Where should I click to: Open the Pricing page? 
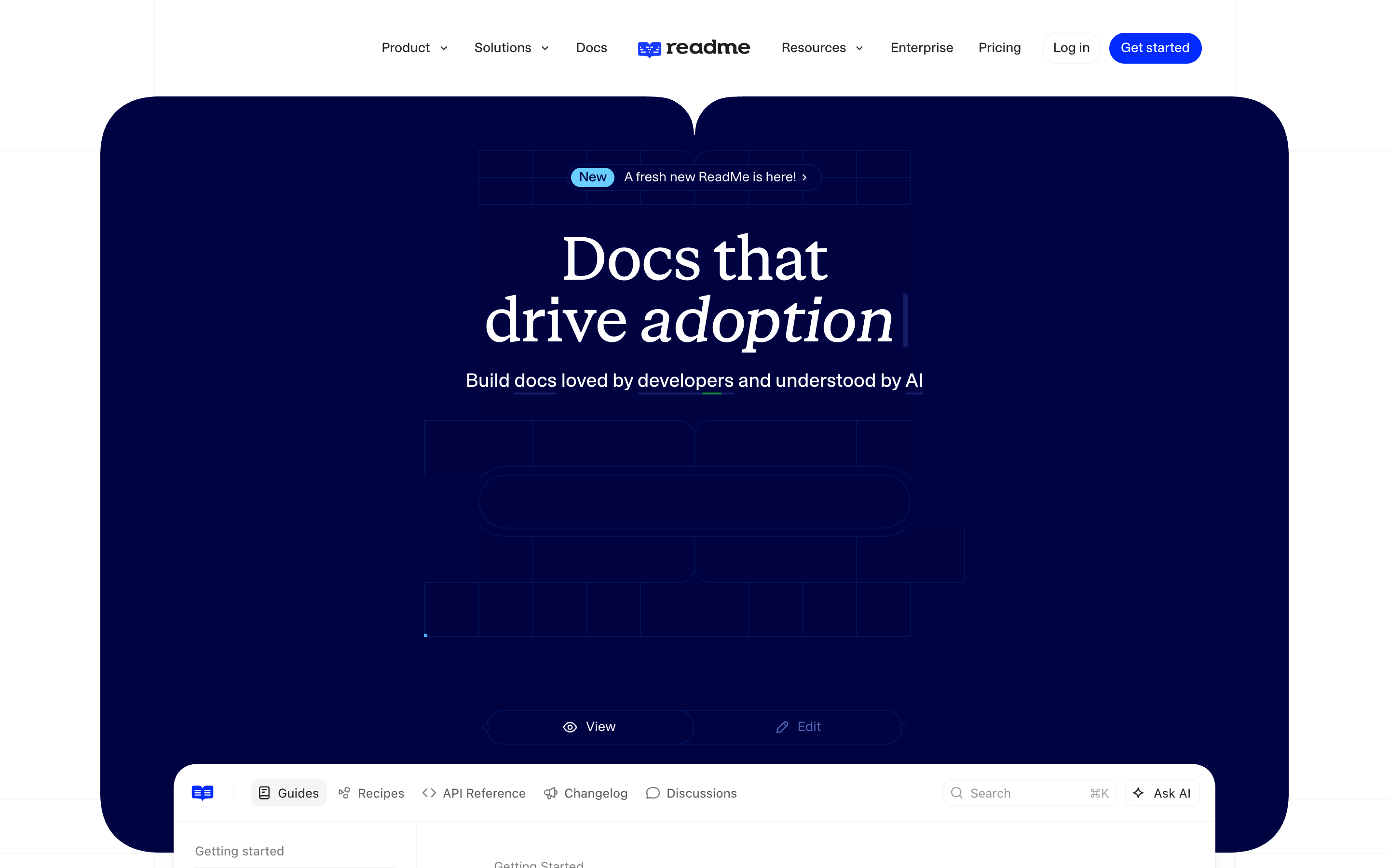pyautogui.click(x=999, y=48)
